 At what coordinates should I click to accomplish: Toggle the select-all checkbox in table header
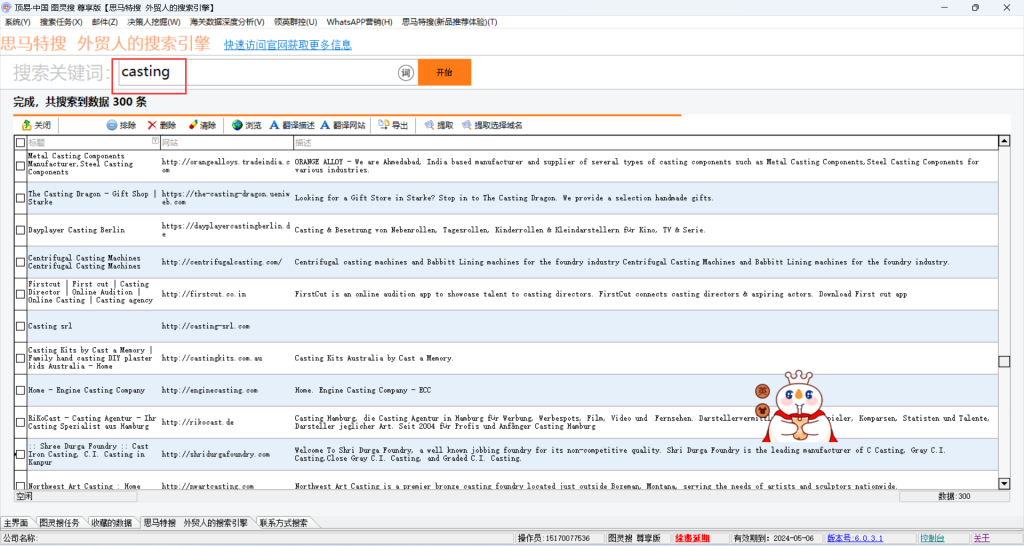20,143
